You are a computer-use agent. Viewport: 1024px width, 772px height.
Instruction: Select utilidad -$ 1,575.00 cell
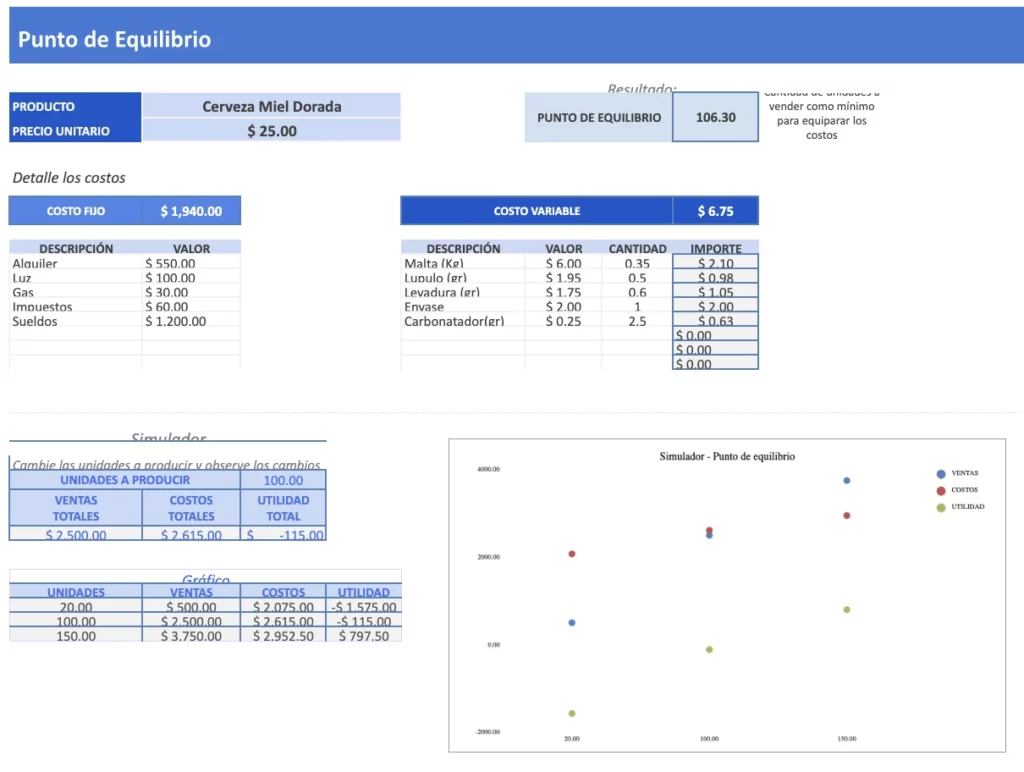pos(364,607)
